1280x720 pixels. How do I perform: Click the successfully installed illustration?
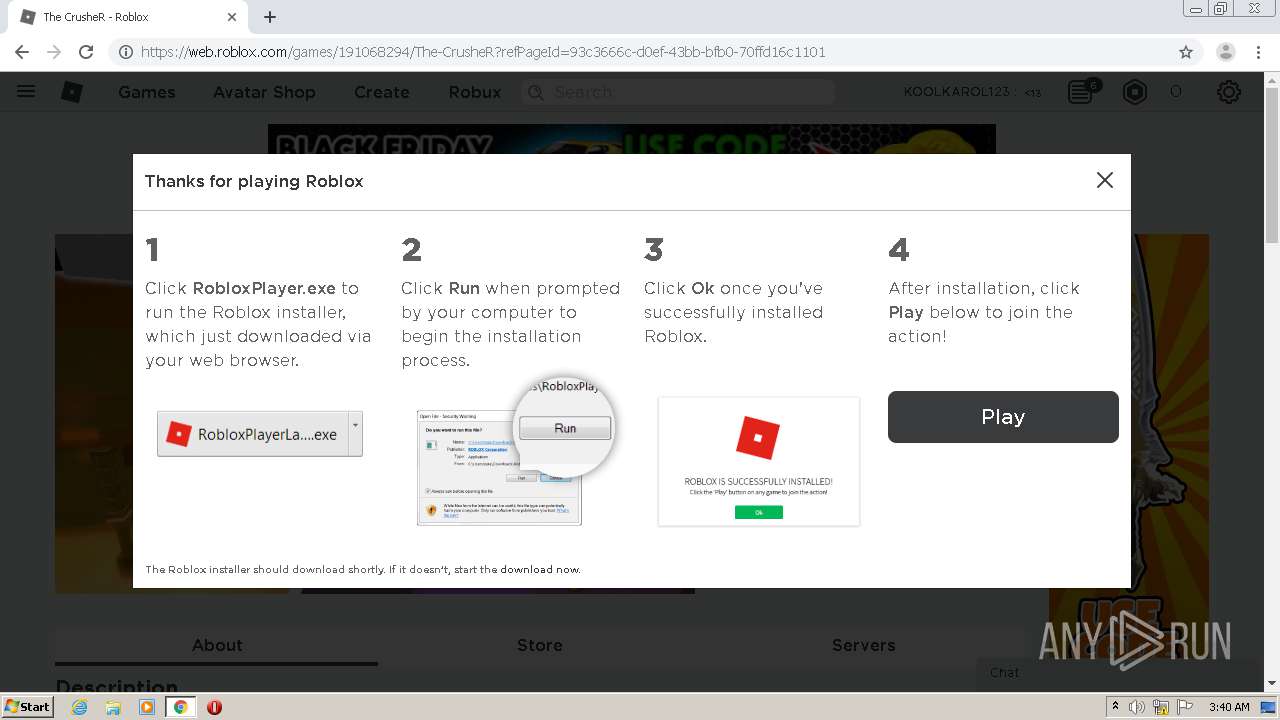click(759, 461)
